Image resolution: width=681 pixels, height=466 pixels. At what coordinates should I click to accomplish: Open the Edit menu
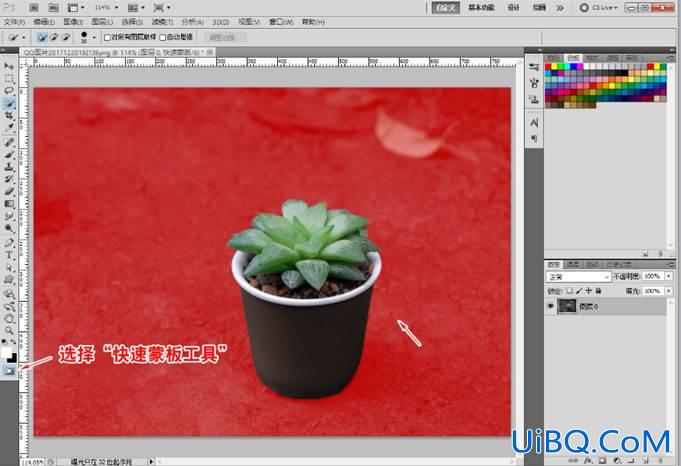pos(44,22)
